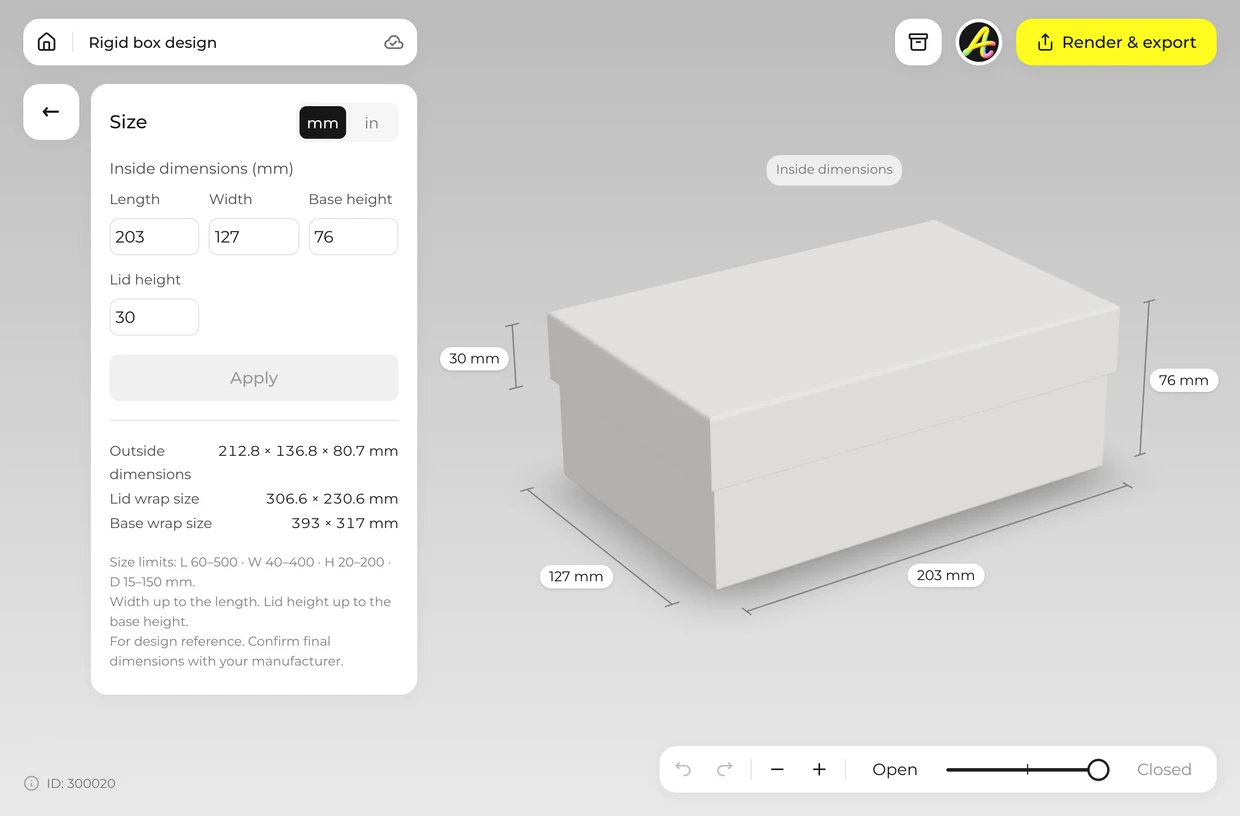The height and width of the screenshot is (816, 1240).
Task: Click the Length input field
Action: [x=154, y=237]
